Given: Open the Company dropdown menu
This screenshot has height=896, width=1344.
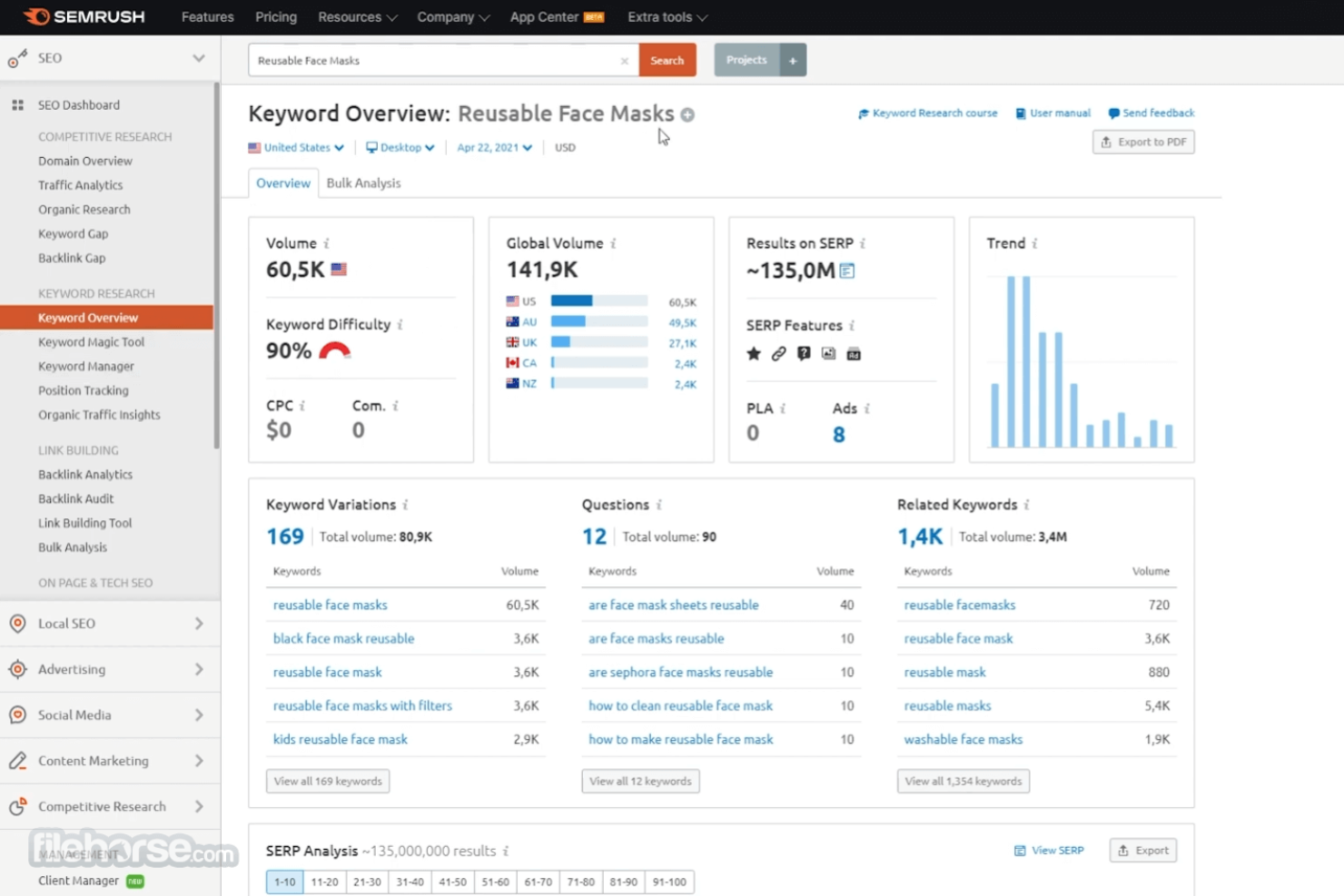Looking at the screenshot, I should tap(453, 17).
